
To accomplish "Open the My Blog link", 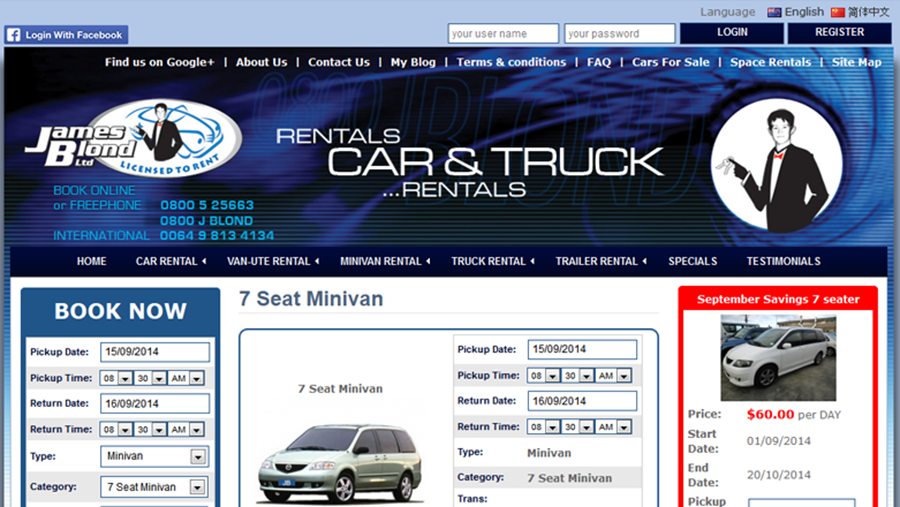I will tap(413, 62).
